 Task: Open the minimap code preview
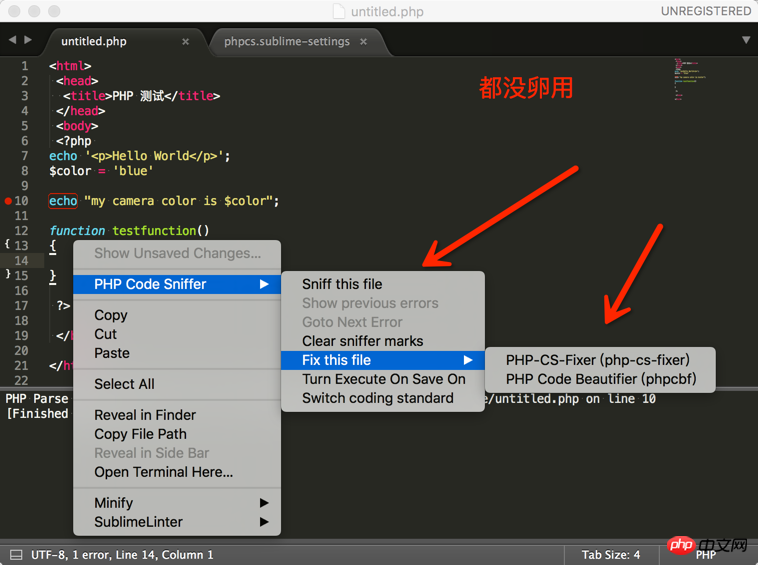click(689, 78)
